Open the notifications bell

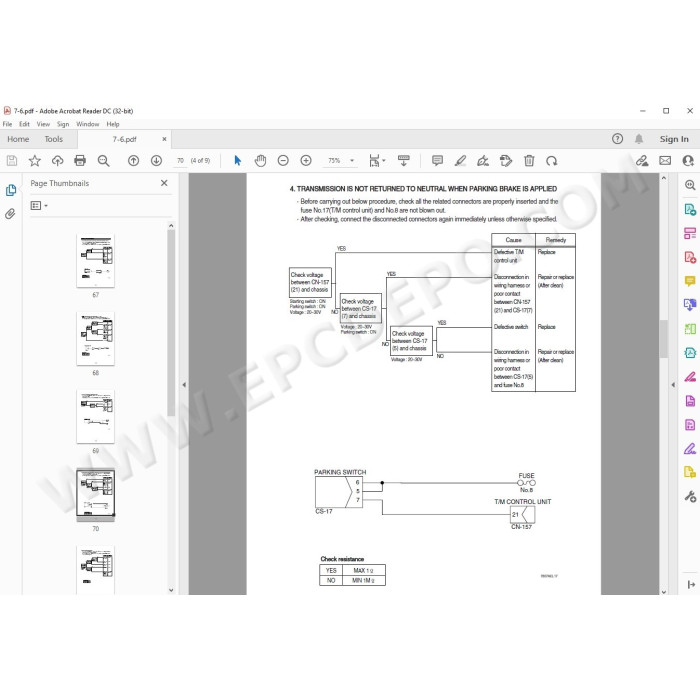click(639, 139)
